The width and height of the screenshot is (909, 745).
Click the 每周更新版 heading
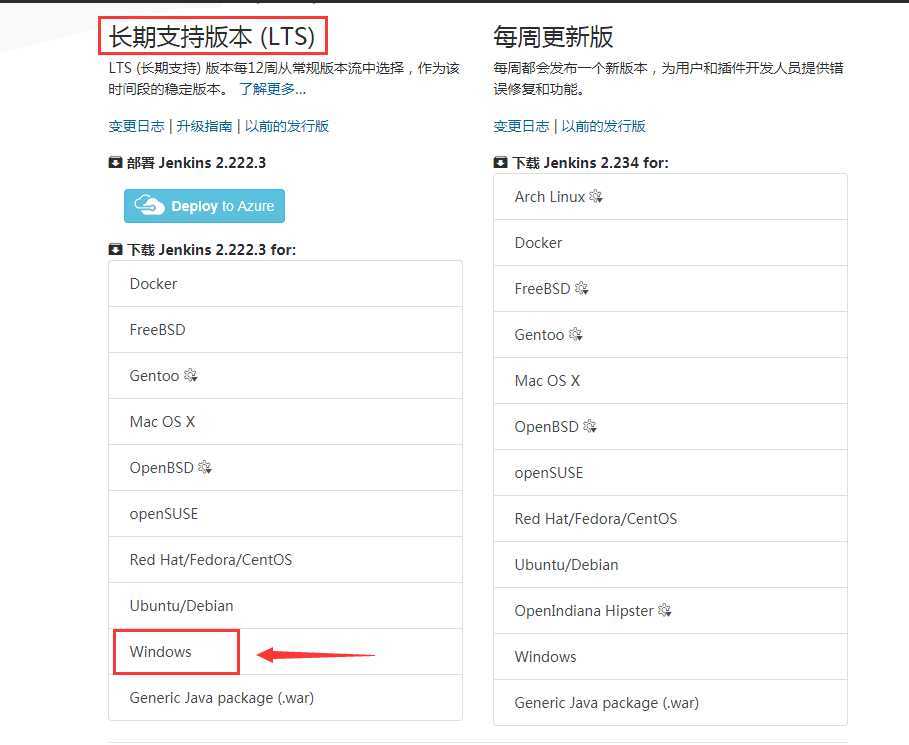553,37
